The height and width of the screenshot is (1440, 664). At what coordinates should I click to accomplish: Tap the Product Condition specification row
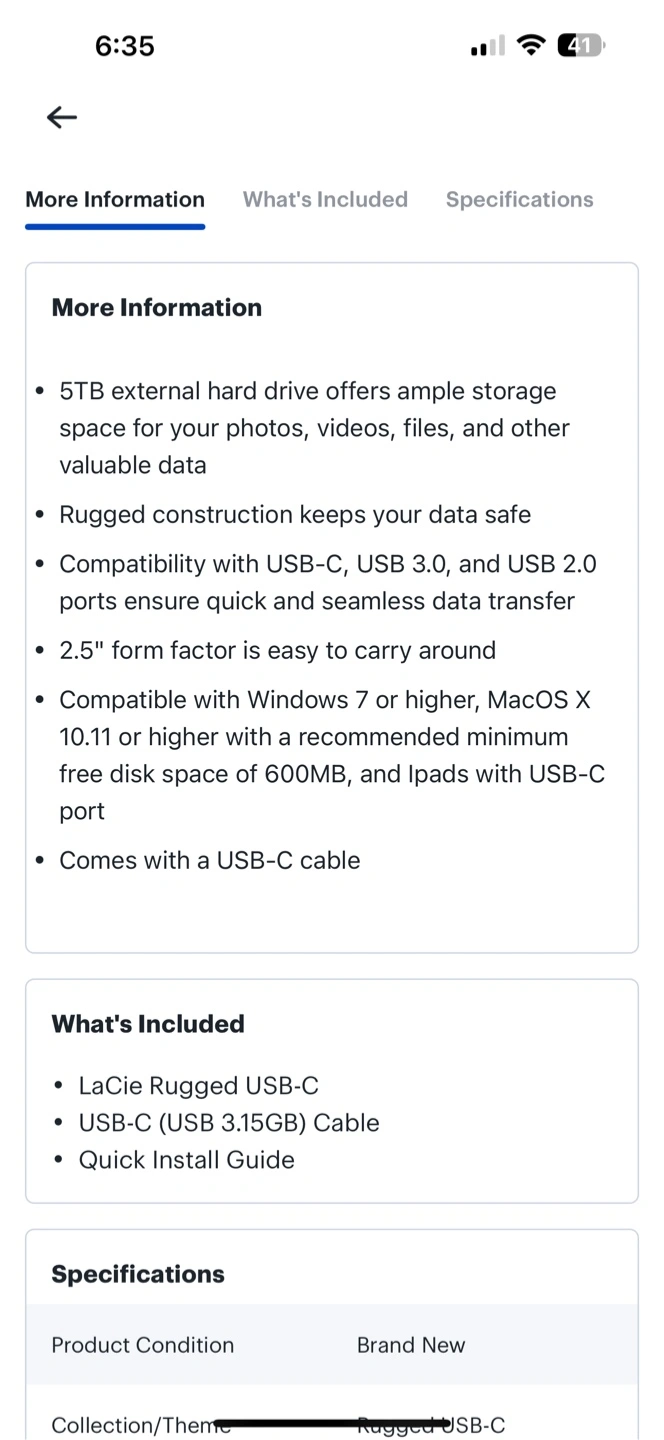332,1345
